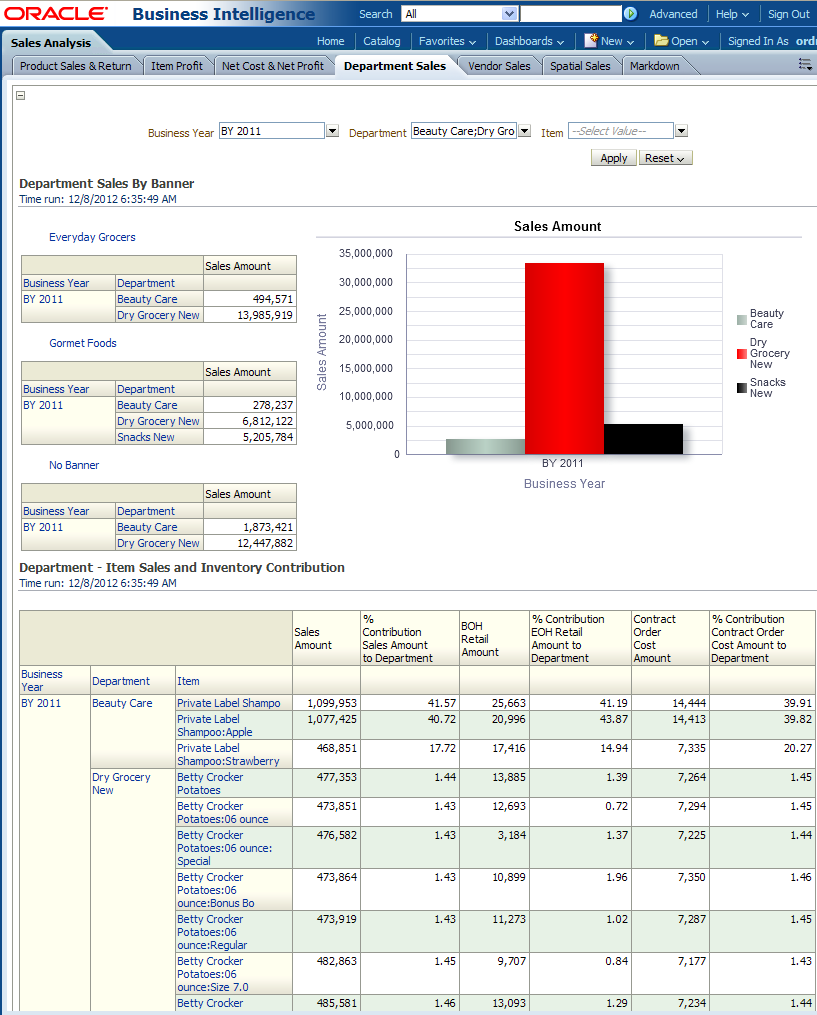This screenshot has width=817, height=1015.
Task: Click the Apply button
Action: [613, 158]
